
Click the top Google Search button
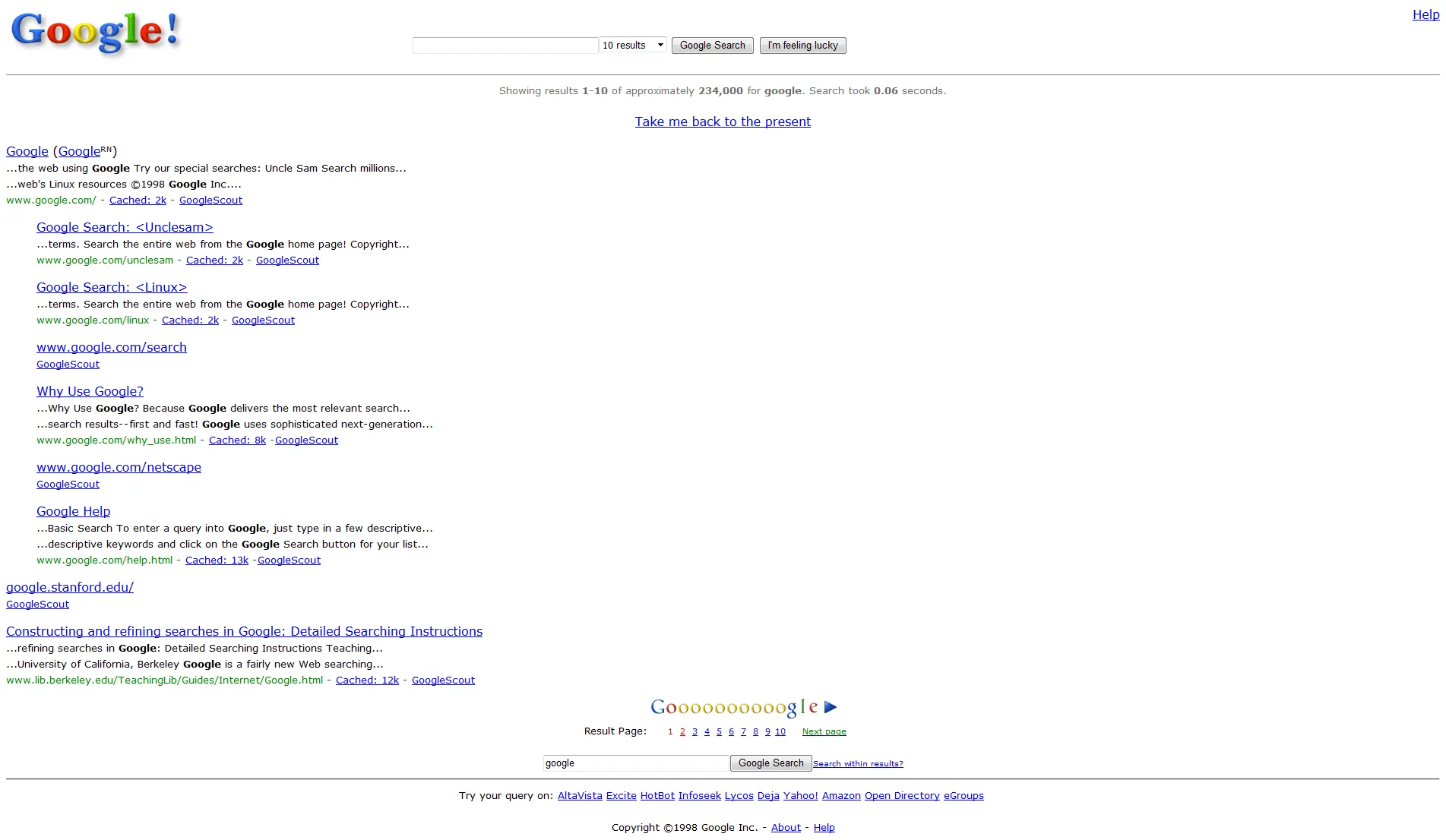pyautogui.click(x=713, y=46)
